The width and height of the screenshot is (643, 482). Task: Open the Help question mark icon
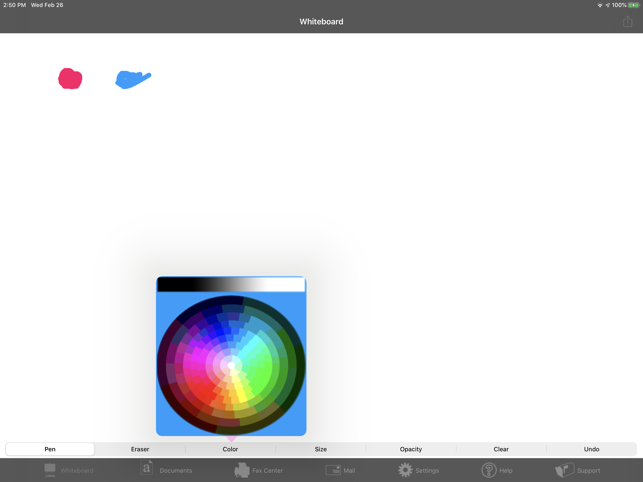(x=489, y=470)
